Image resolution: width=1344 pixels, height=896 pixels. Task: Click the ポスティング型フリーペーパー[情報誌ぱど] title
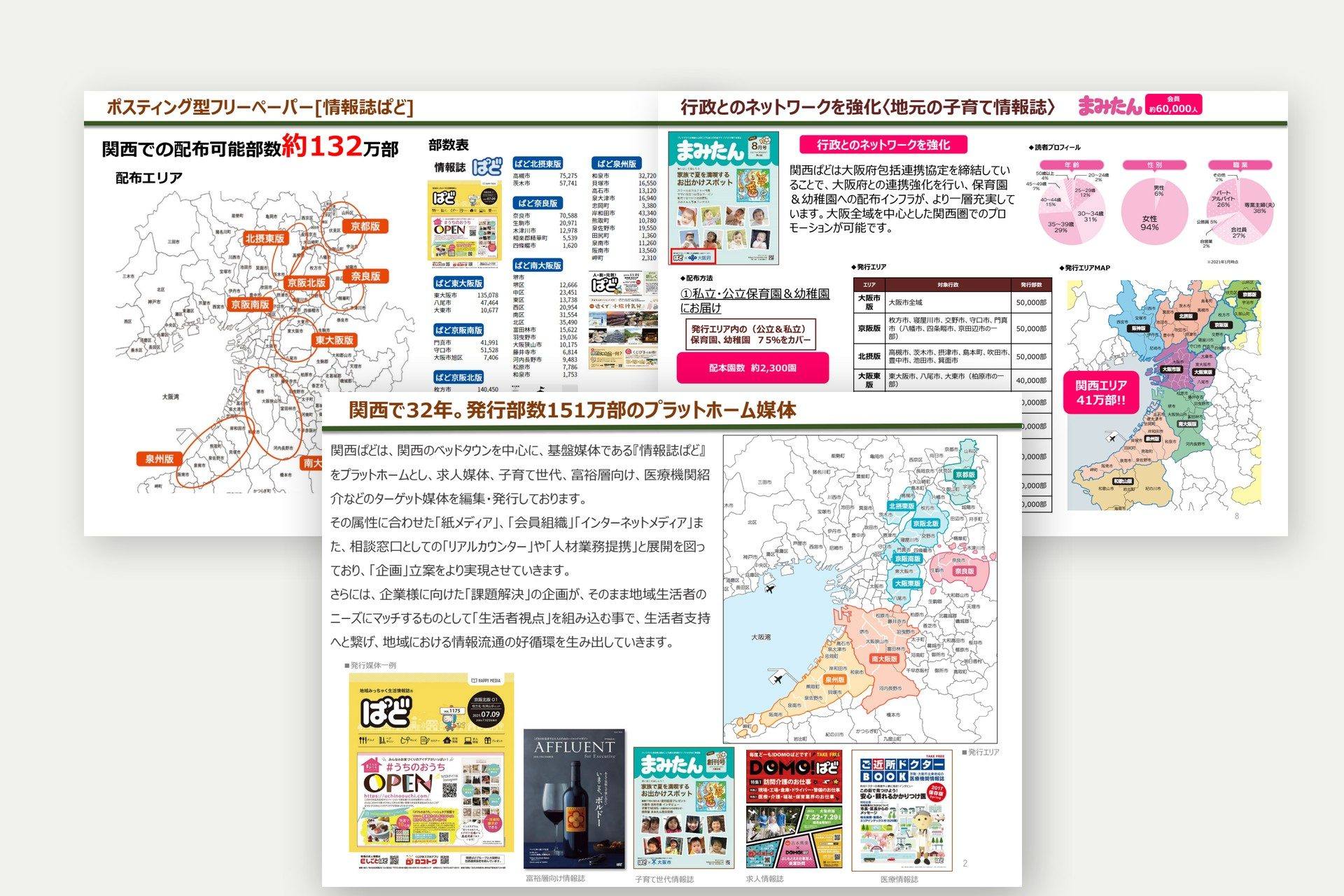click(260, 107)
